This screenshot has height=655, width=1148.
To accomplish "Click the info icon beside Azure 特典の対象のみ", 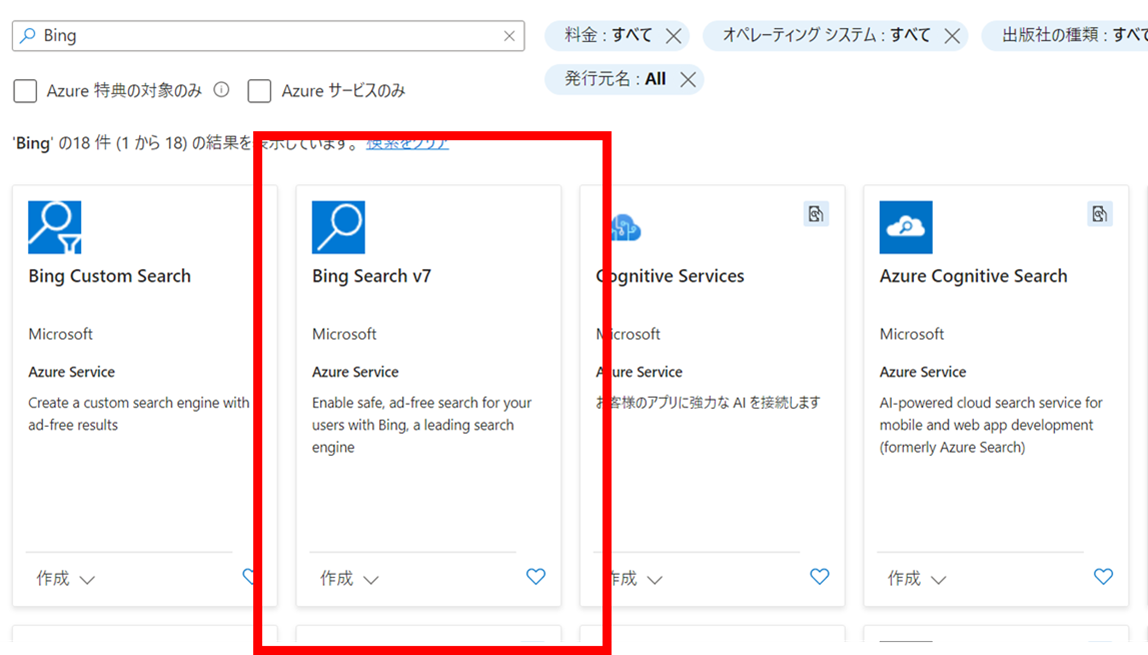I will [221, 89].
